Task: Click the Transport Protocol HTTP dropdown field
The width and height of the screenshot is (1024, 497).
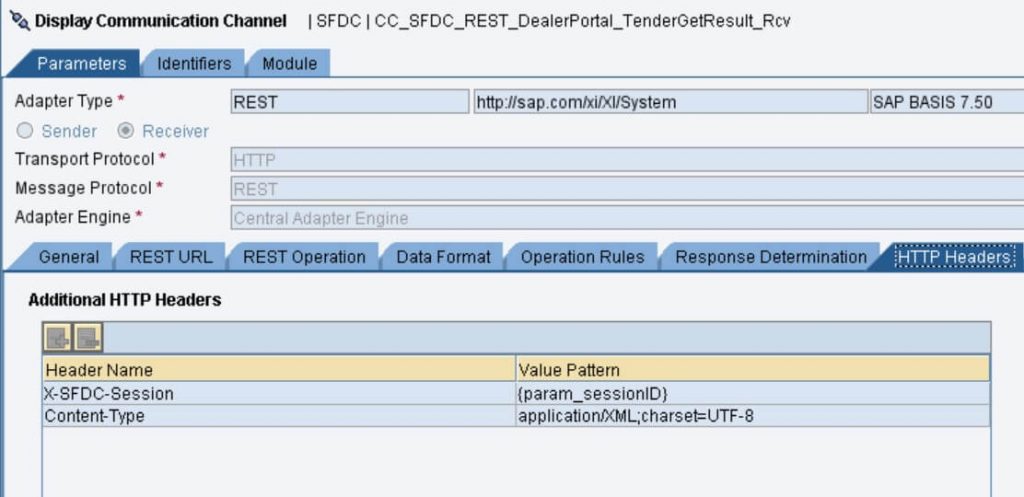Action: [627, 159]
